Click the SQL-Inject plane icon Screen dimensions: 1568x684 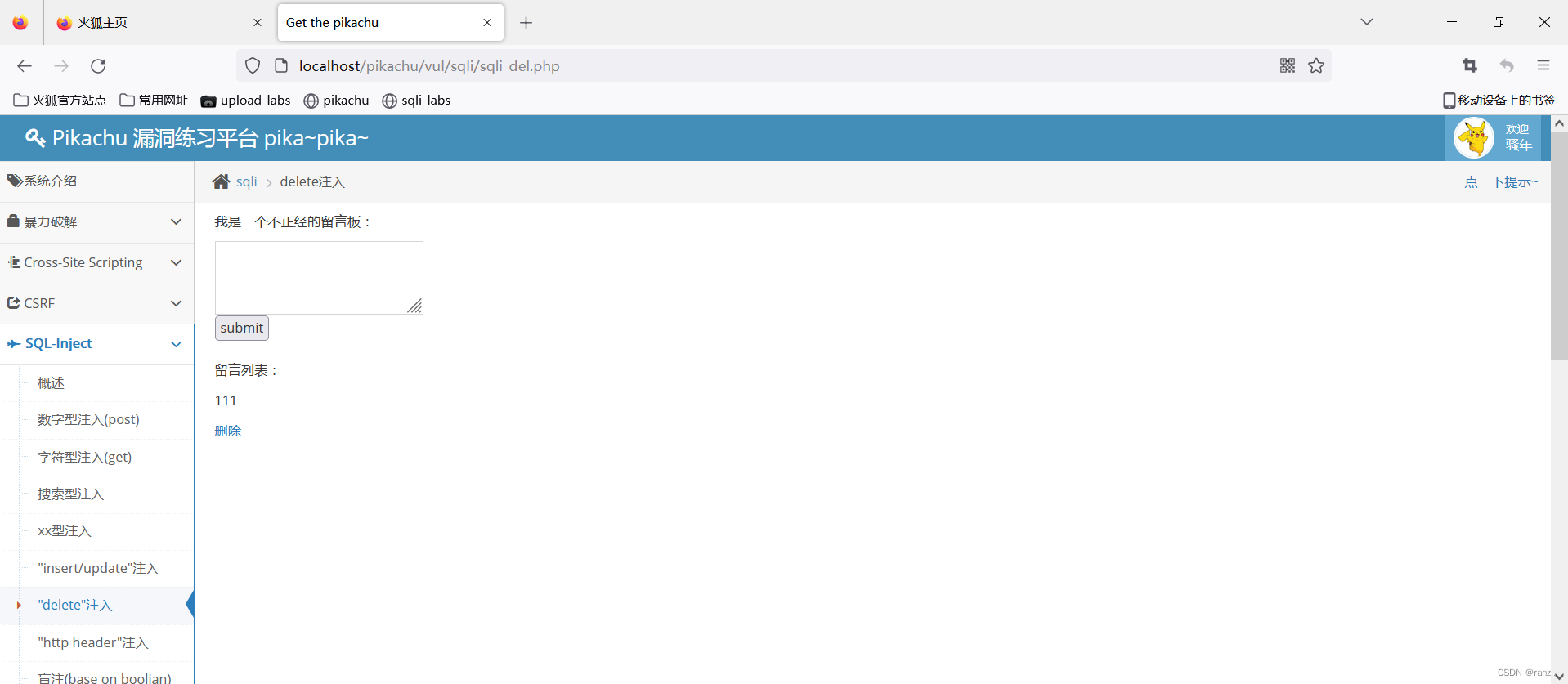[x=13, y=344]
